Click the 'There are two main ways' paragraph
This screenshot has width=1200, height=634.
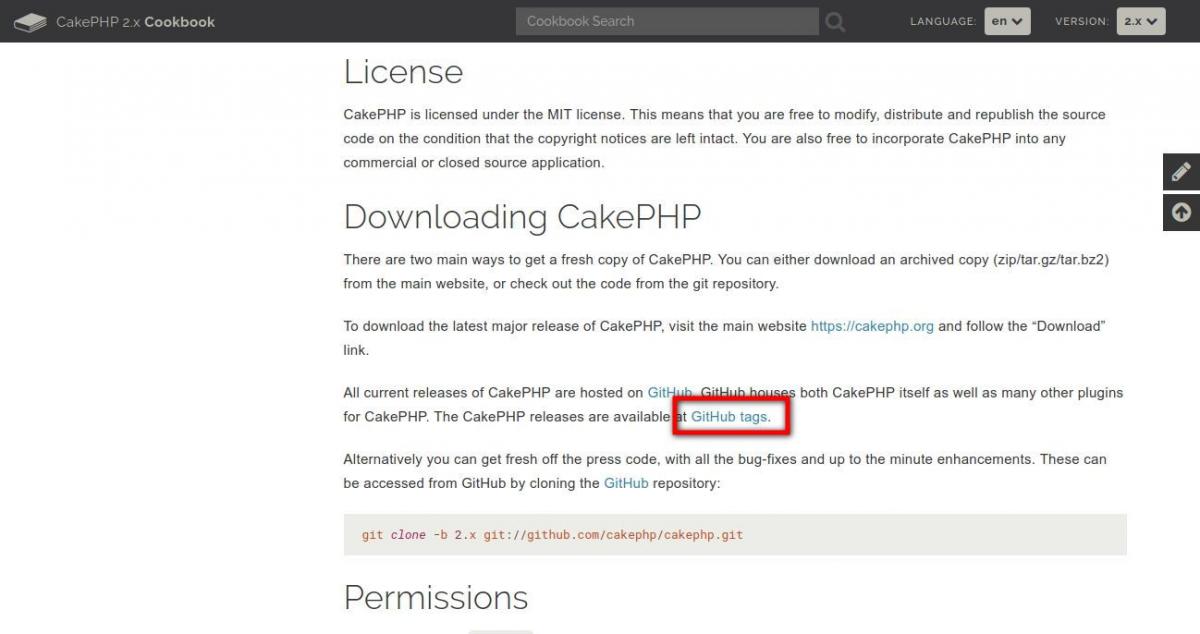(x=726, y=271)
